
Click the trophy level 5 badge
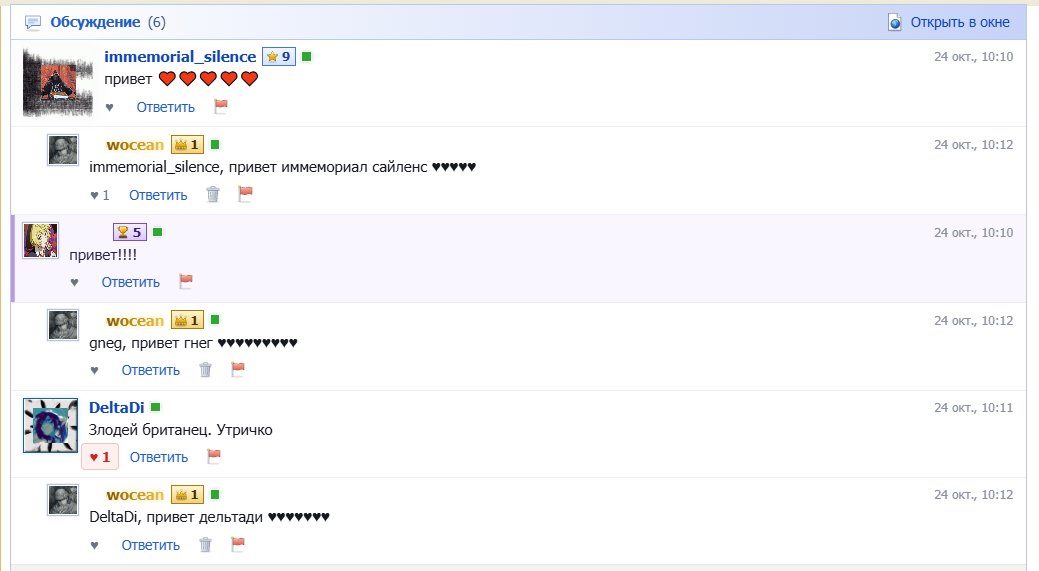(130, 233)
